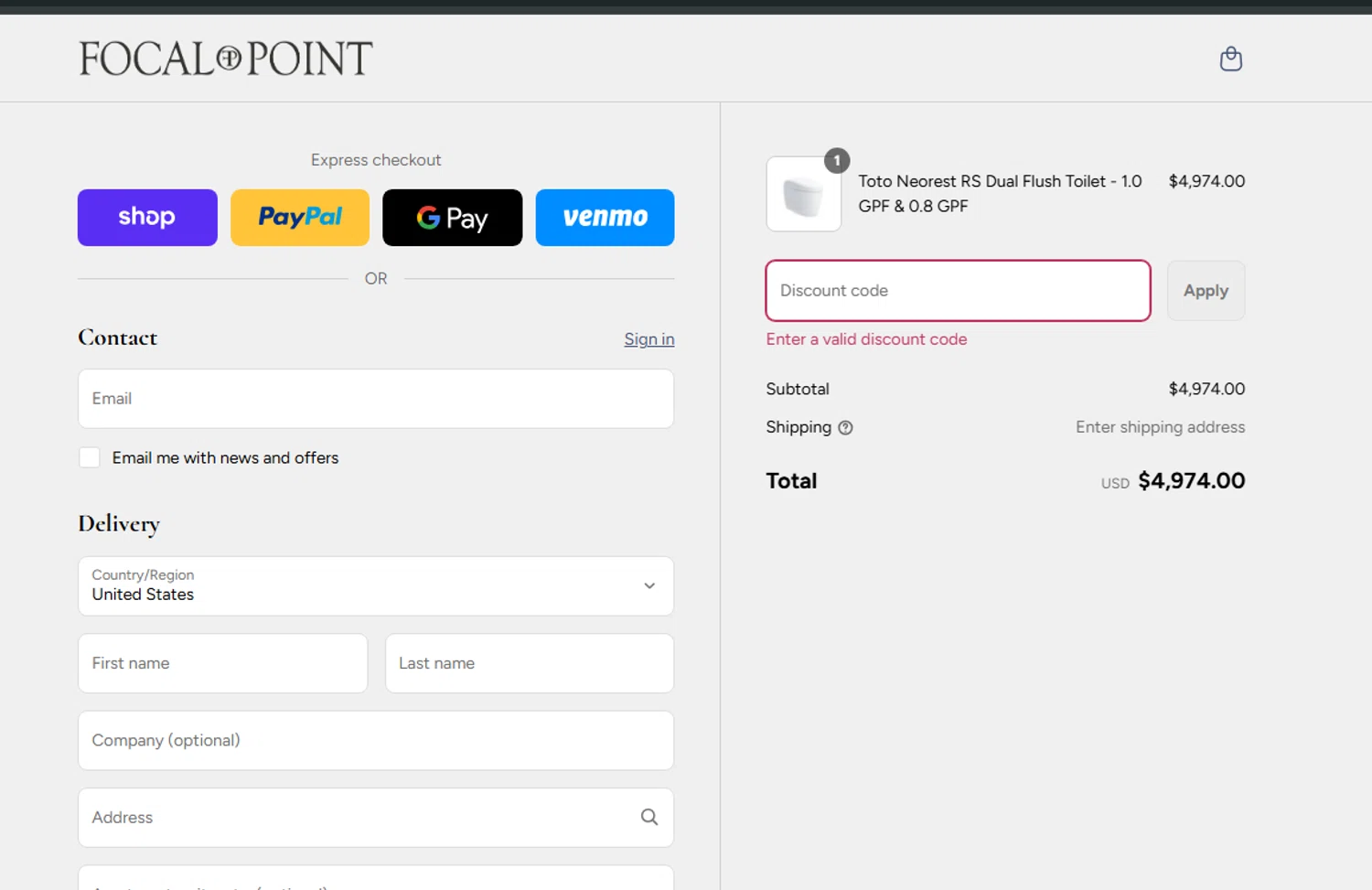Click the address search magnifier icon
1372x890 pixels.
(648, 817)
